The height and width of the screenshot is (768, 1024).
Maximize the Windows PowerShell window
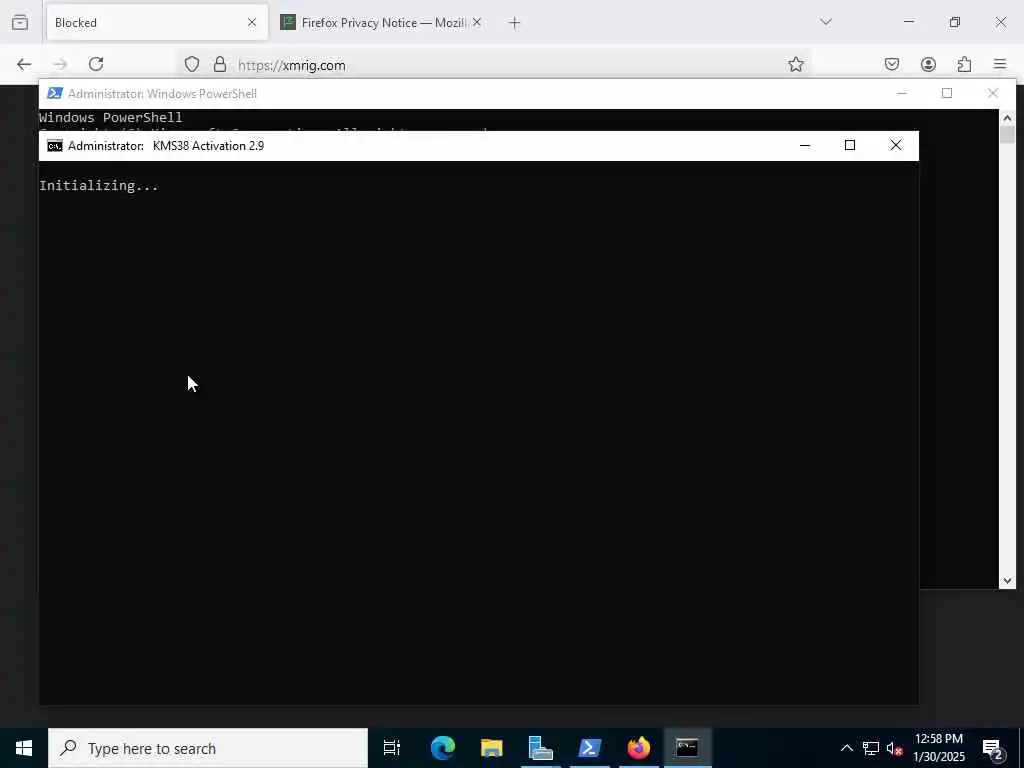[x=947, y=93]
